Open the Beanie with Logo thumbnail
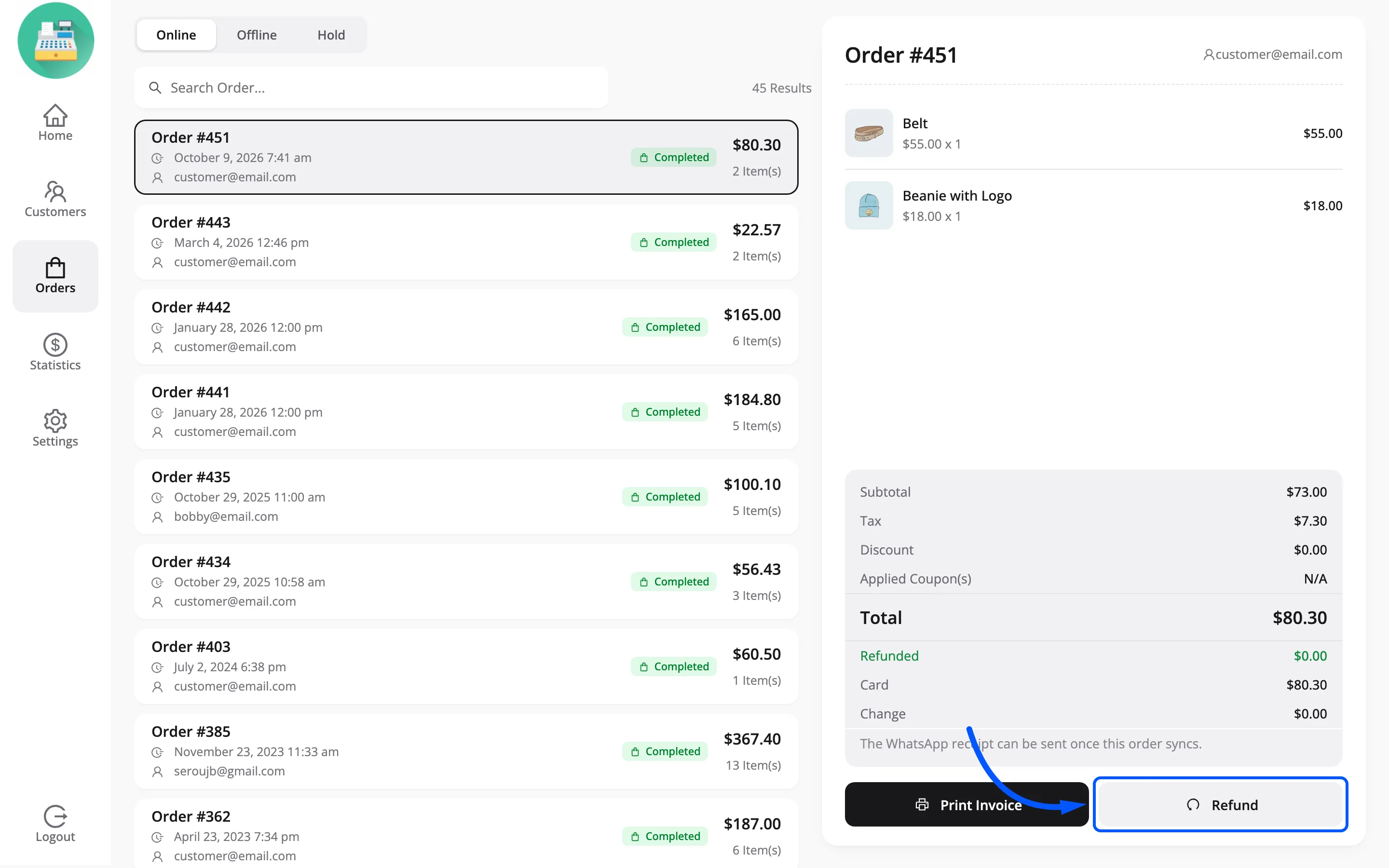1389x868 pixels. coord(869,205)
